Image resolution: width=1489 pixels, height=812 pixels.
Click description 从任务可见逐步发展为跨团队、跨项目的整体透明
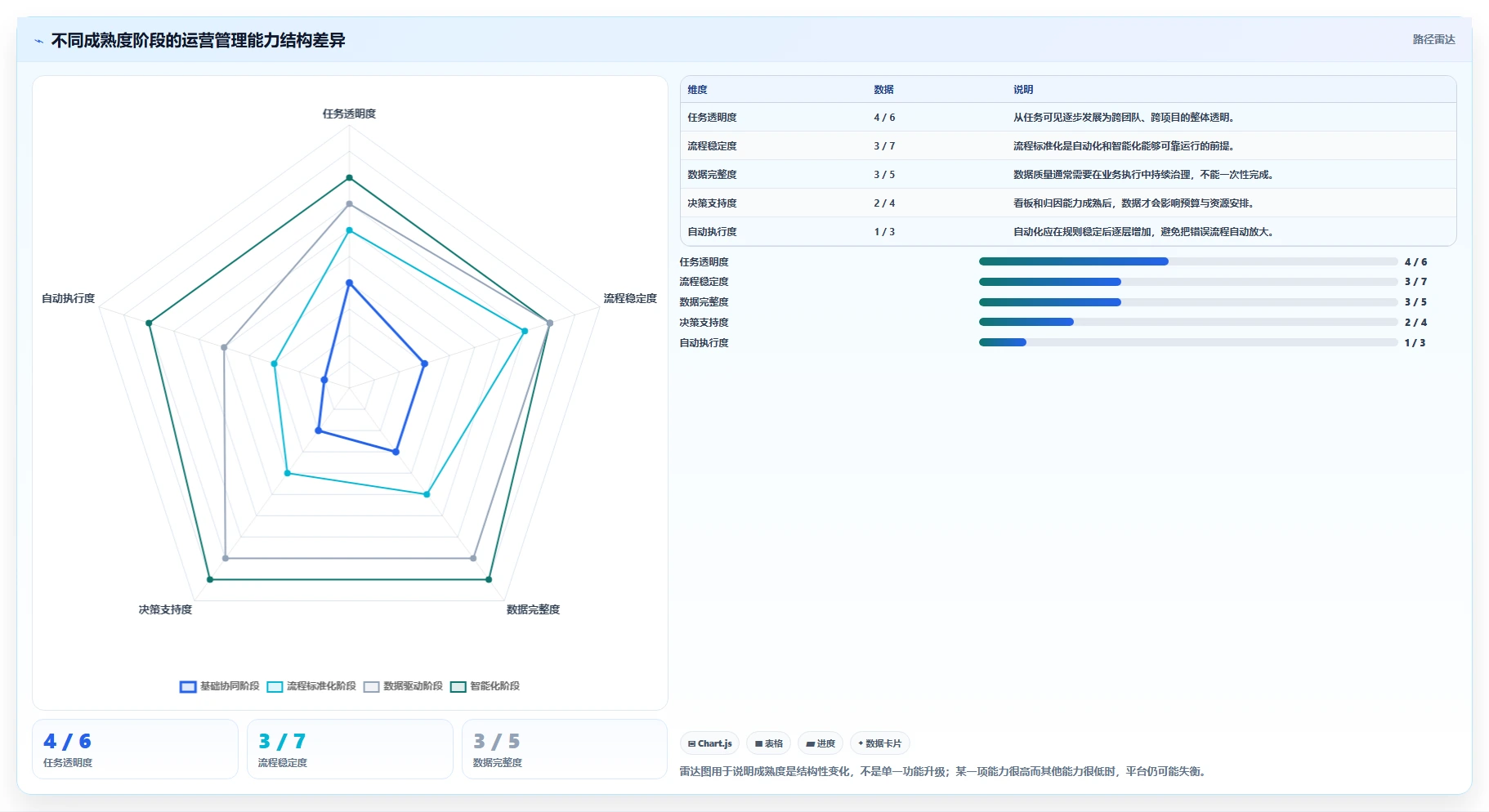(x=1125, y=118)
